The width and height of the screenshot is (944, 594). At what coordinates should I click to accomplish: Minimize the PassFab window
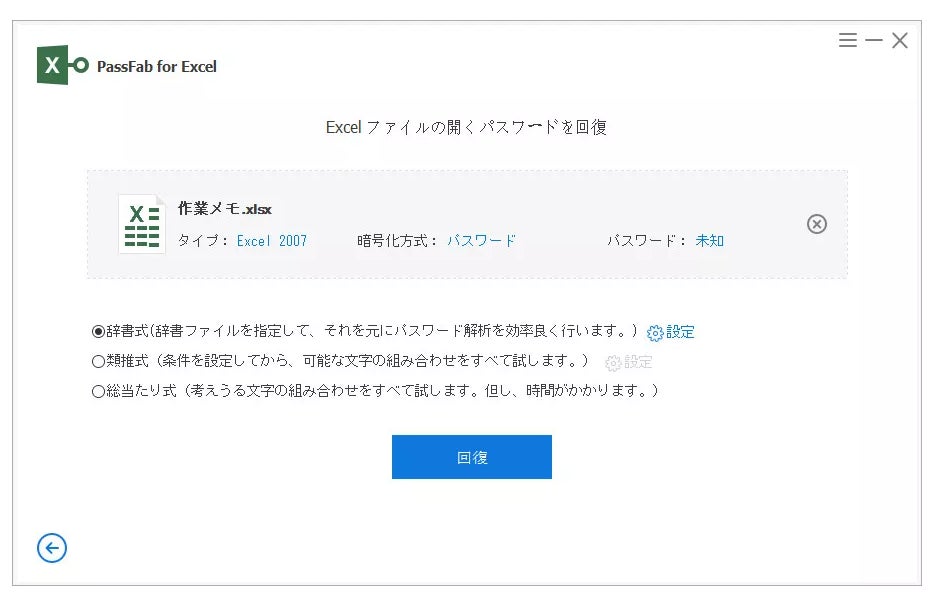(874, 40)
